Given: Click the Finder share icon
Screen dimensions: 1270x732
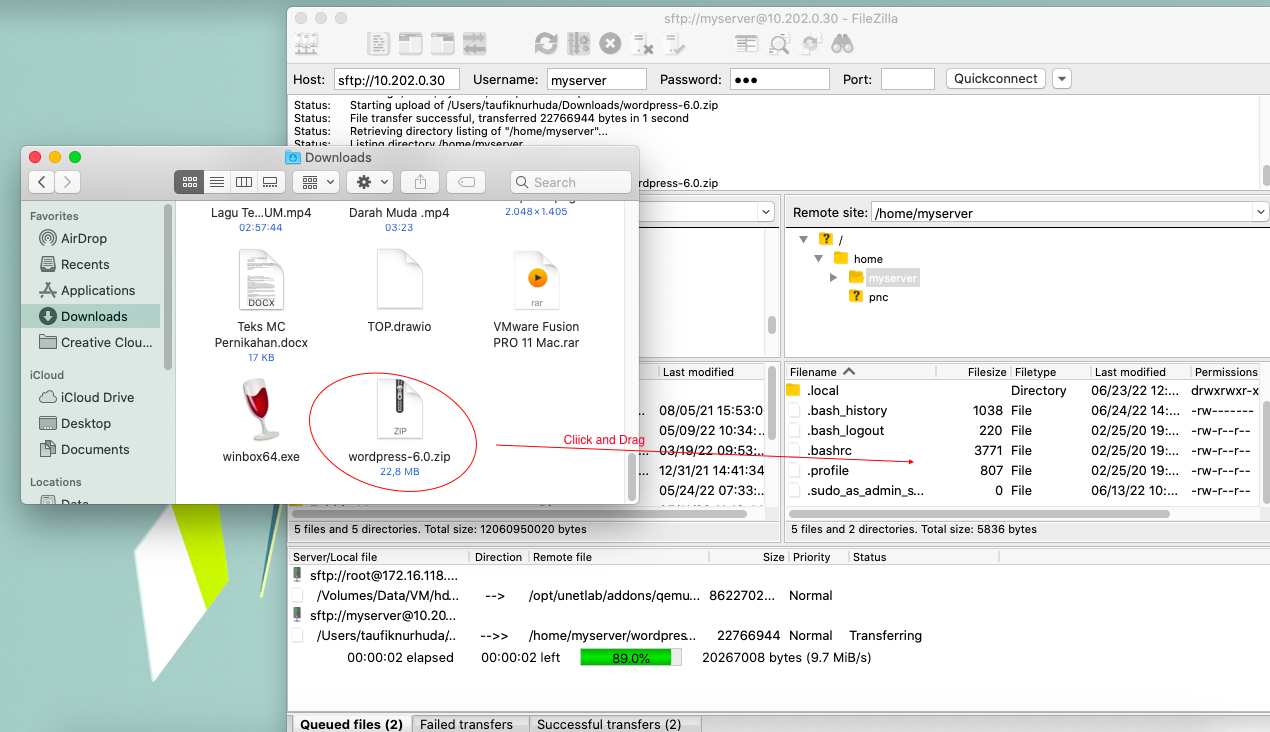Looking at the screenshot, I should [x=420, y=182].
